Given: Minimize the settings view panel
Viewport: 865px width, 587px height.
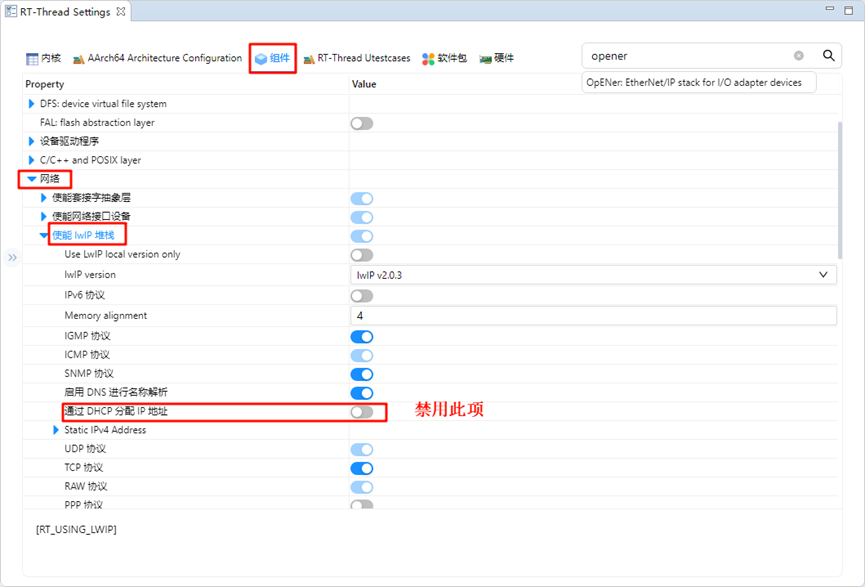Looking at the screenshot, I should point(830,9).
